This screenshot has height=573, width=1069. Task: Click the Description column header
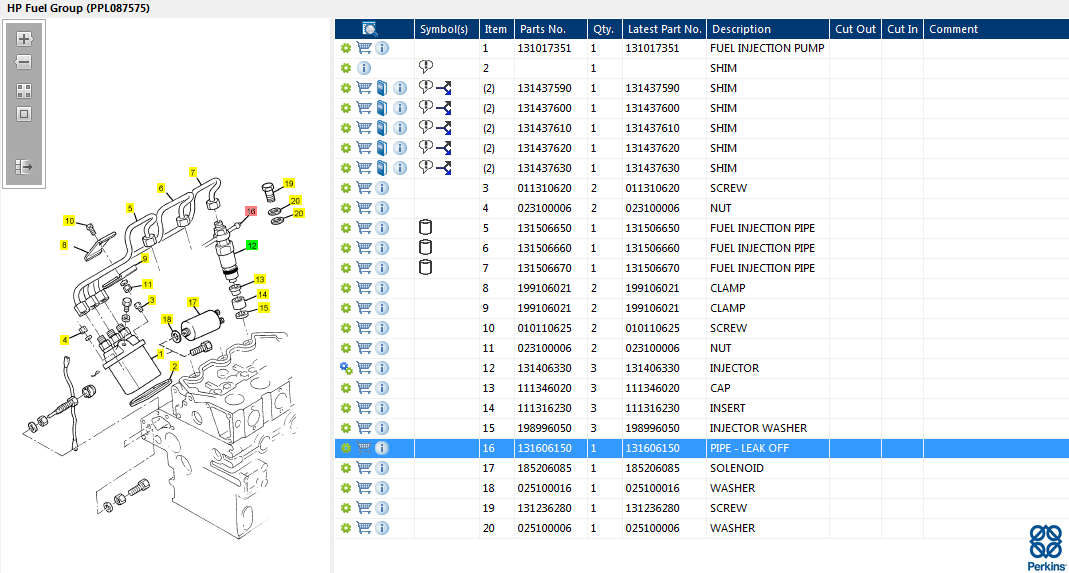coord(741,29)
